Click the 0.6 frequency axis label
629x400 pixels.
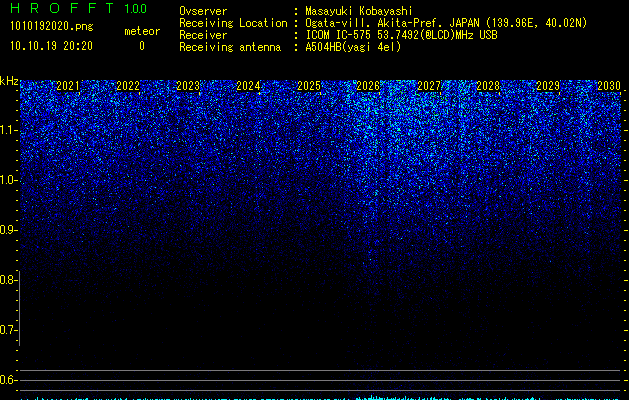(x=9, y=380)
